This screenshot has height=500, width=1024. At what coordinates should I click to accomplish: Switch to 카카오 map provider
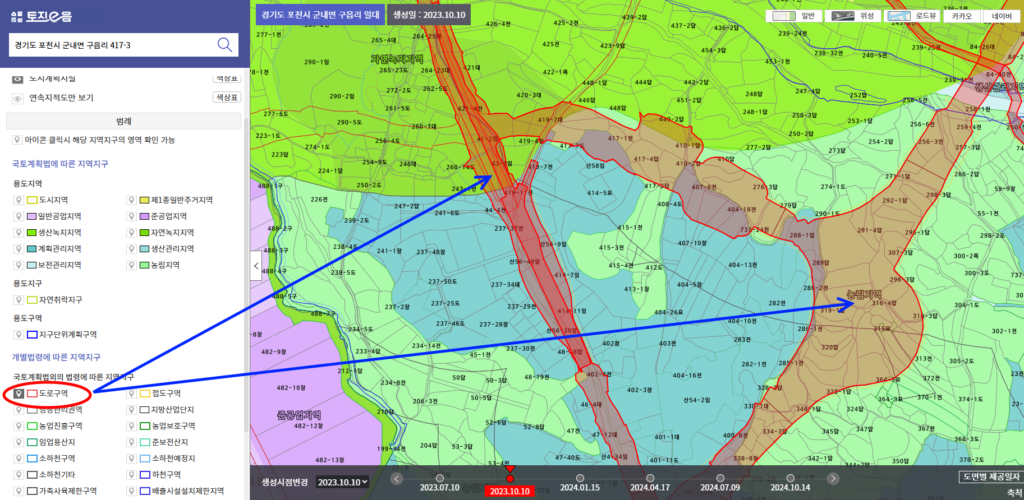pos(961,16)
